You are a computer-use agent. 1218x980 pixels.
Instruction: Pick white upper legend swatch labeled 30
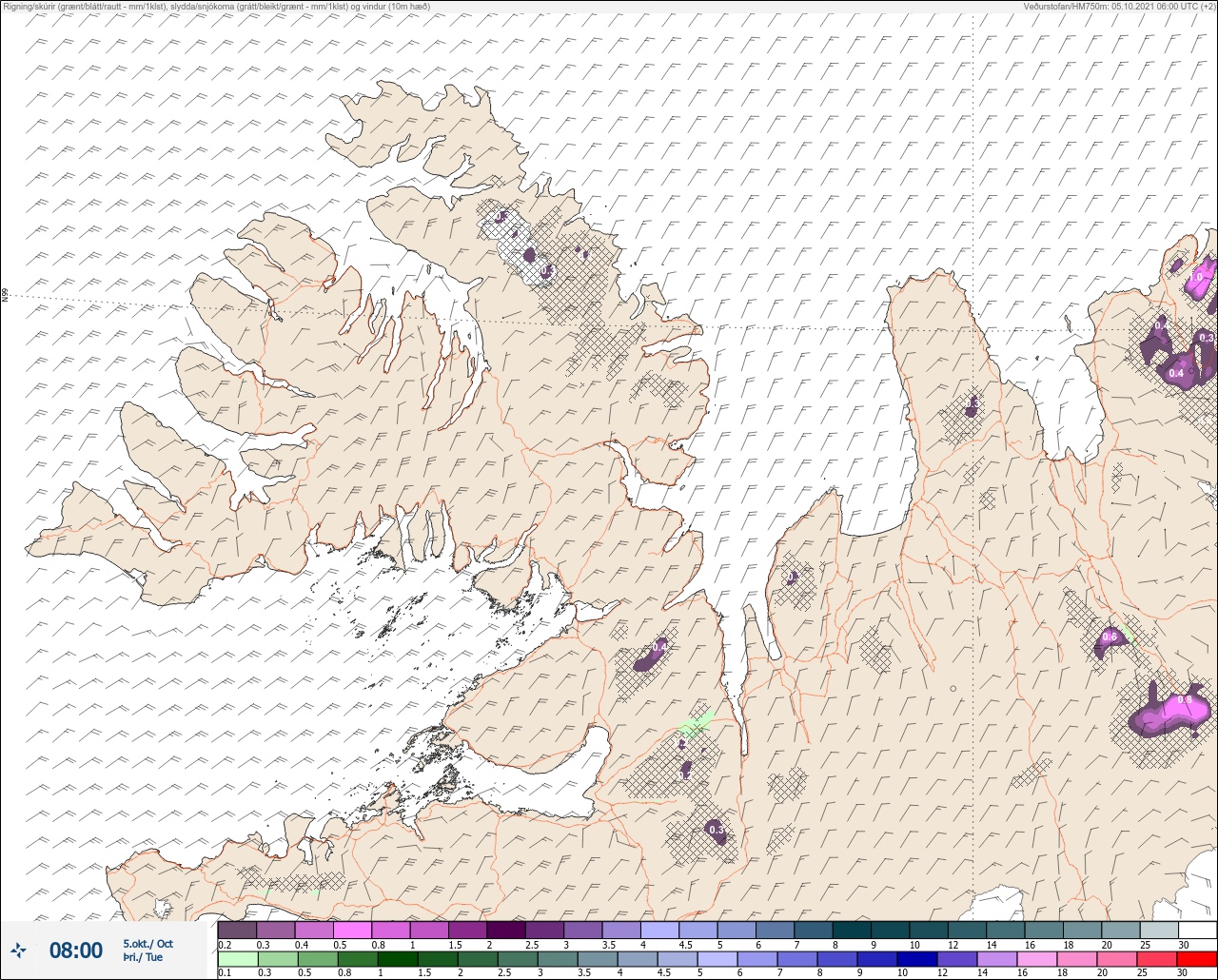click(1197, 930)
